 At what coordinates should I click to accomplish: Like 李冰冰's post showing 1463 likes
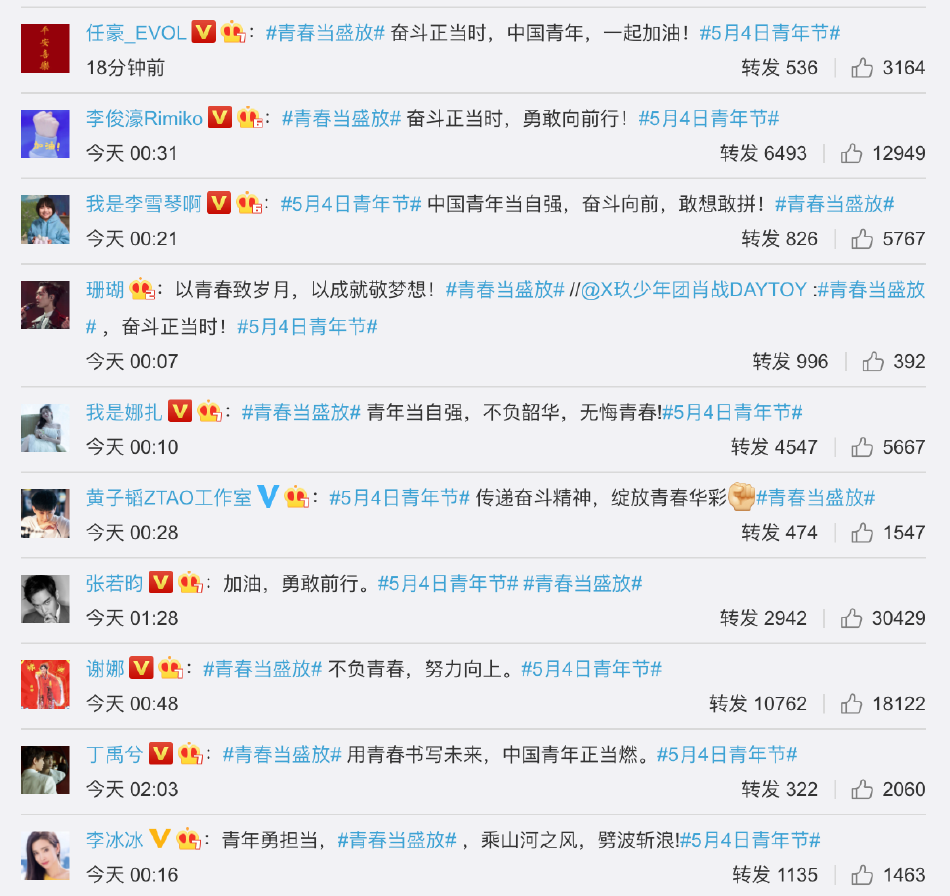pos(862,875)
